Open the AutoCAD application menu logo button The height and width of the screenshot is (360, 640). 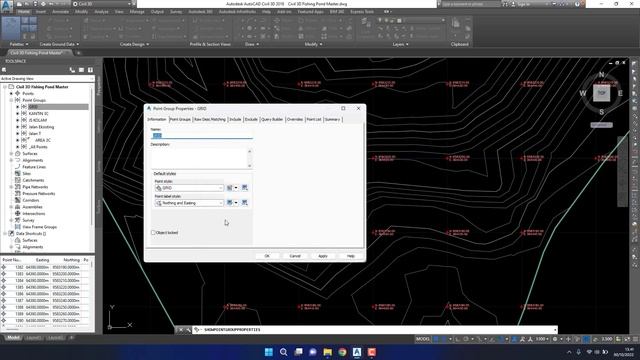coord(6,7)
